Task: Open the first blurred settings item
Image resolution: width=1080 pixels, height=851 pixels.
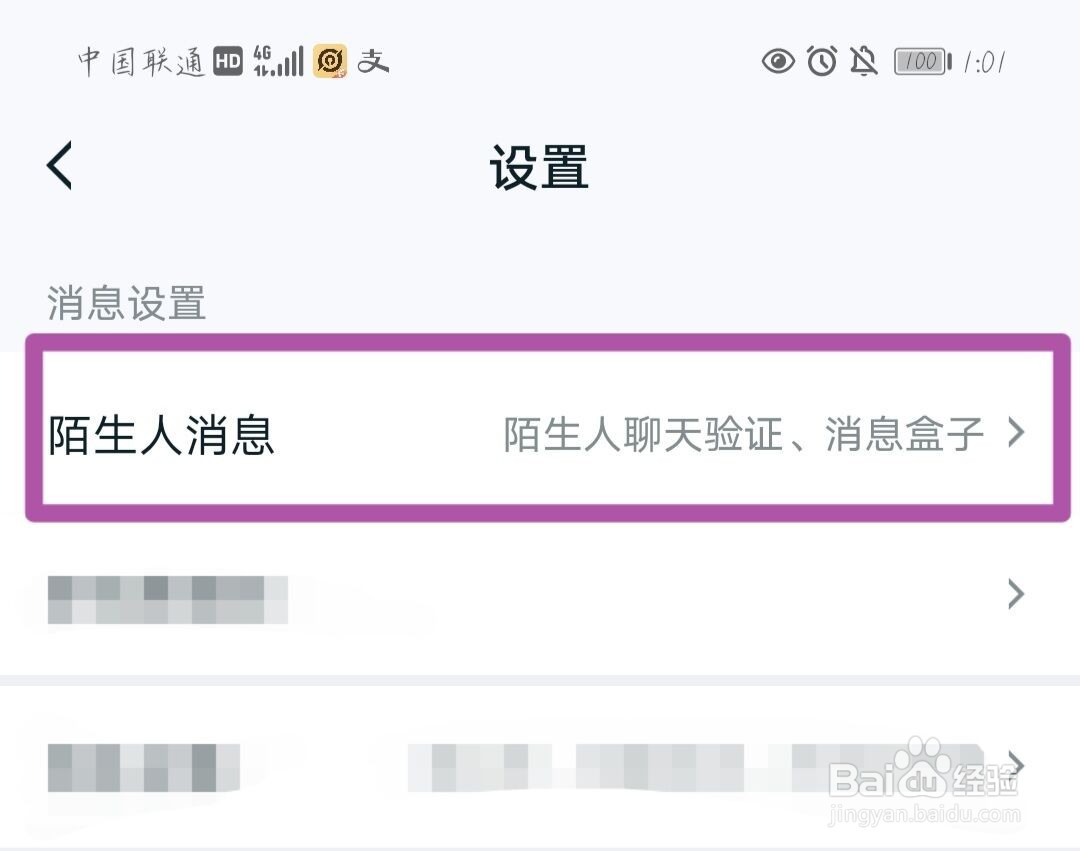Action: [167, 600]
